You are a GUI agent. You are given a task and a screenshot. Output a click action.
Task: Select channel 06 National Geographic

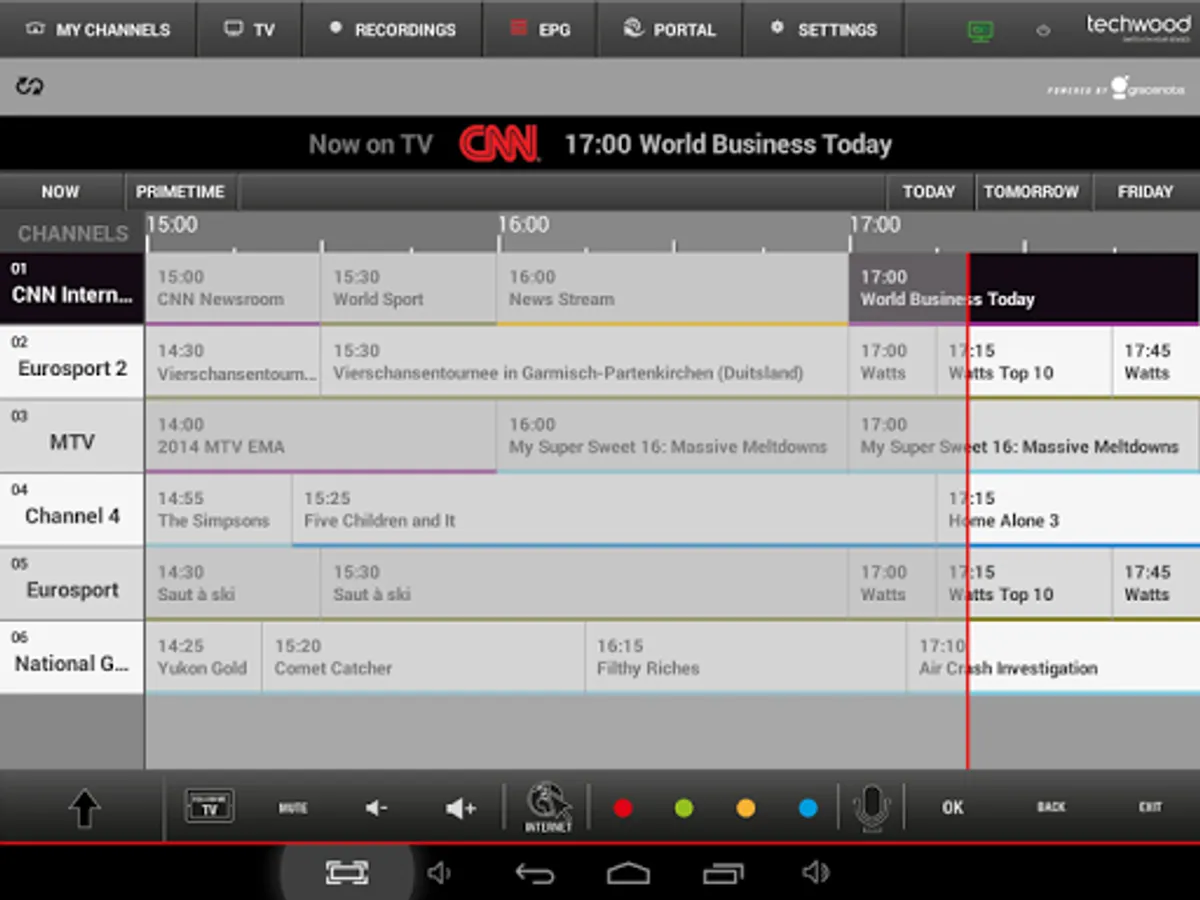tap(72, 657)
